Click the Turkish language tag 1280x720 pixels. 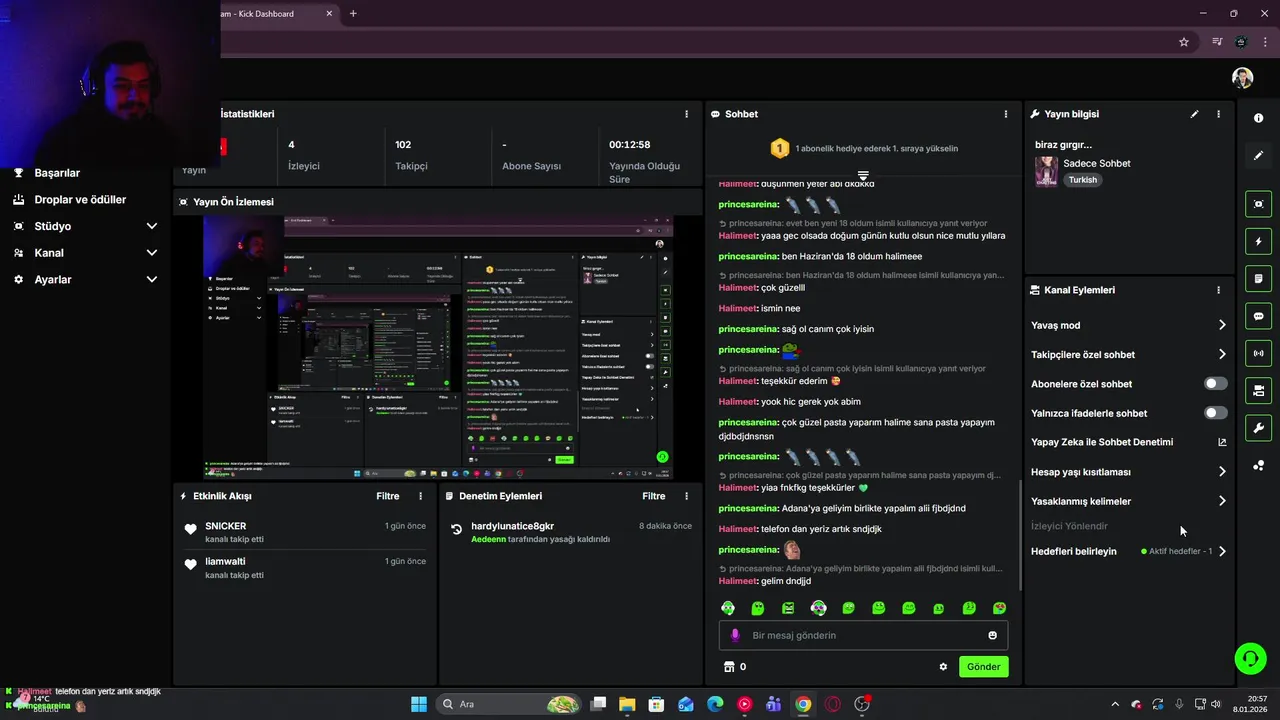[1083, 180]
